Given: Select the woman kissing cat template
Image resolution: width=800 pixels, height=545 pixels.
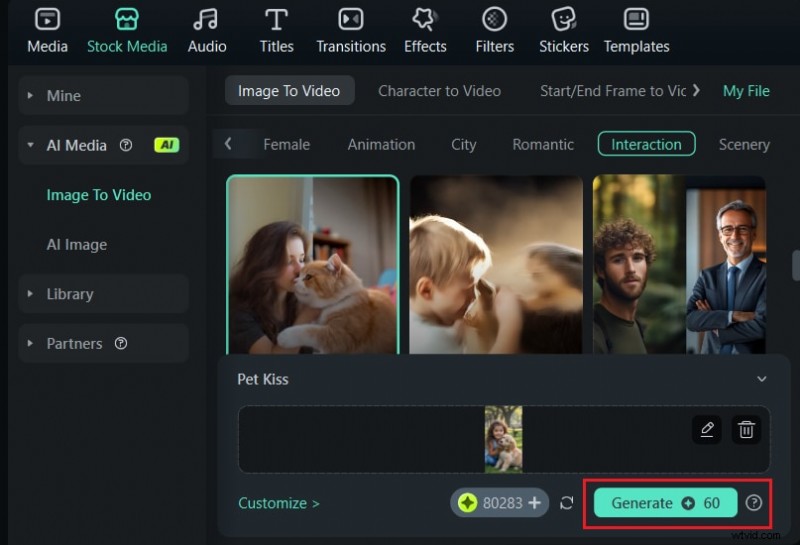Looking at the screenshot, I should pyautogui.click(x=313, y=265).
